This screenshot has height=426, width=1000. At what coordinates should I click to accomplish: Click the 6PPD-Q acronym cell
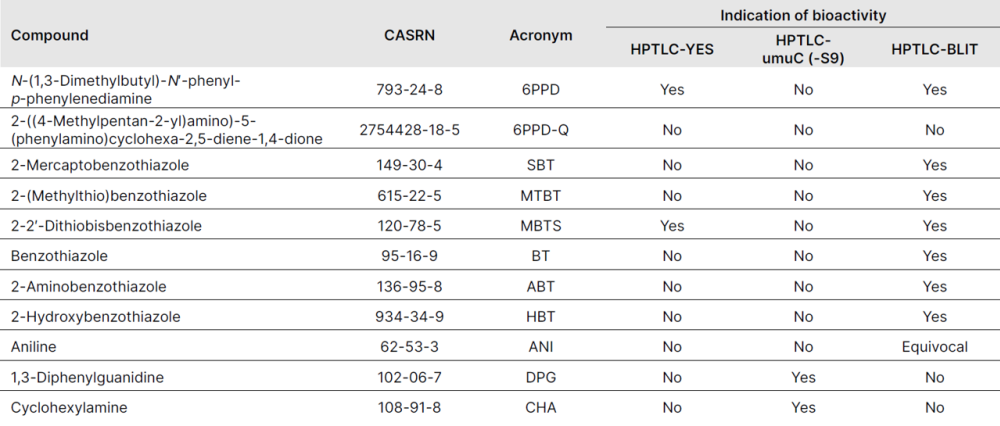point(541,129)
